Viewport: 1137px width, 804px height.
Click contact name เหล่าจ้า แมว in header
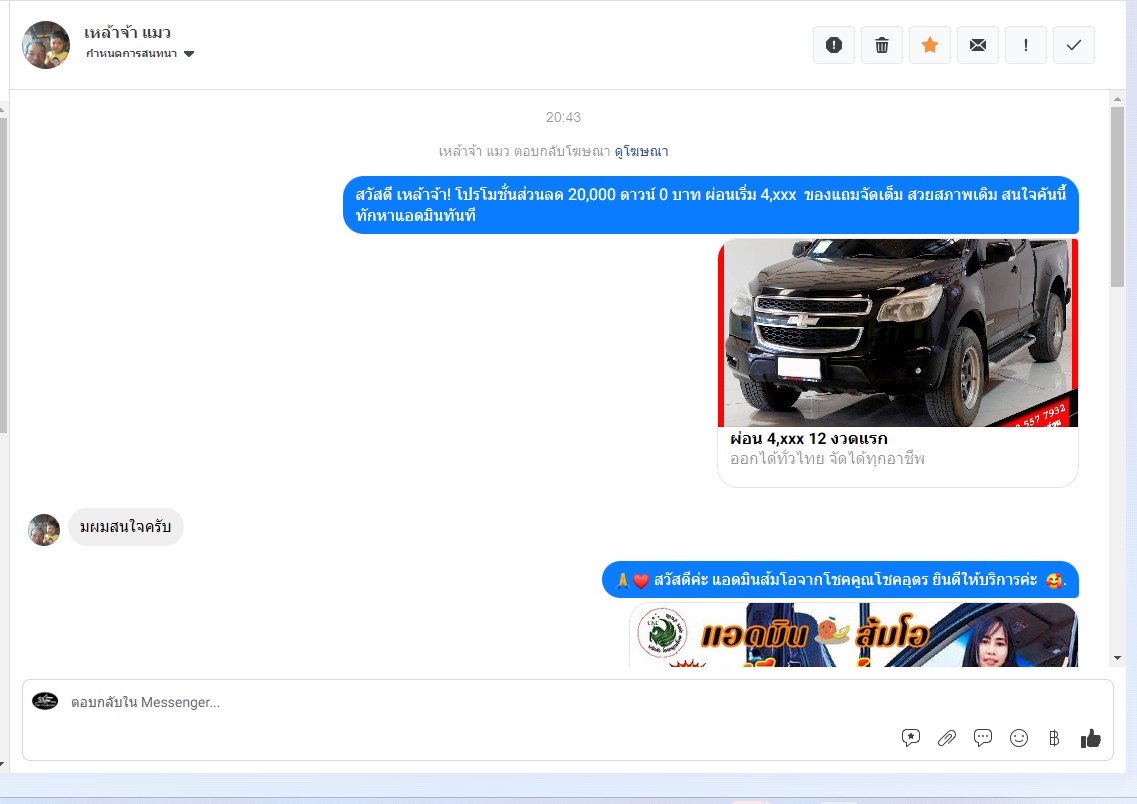point(128,33)
